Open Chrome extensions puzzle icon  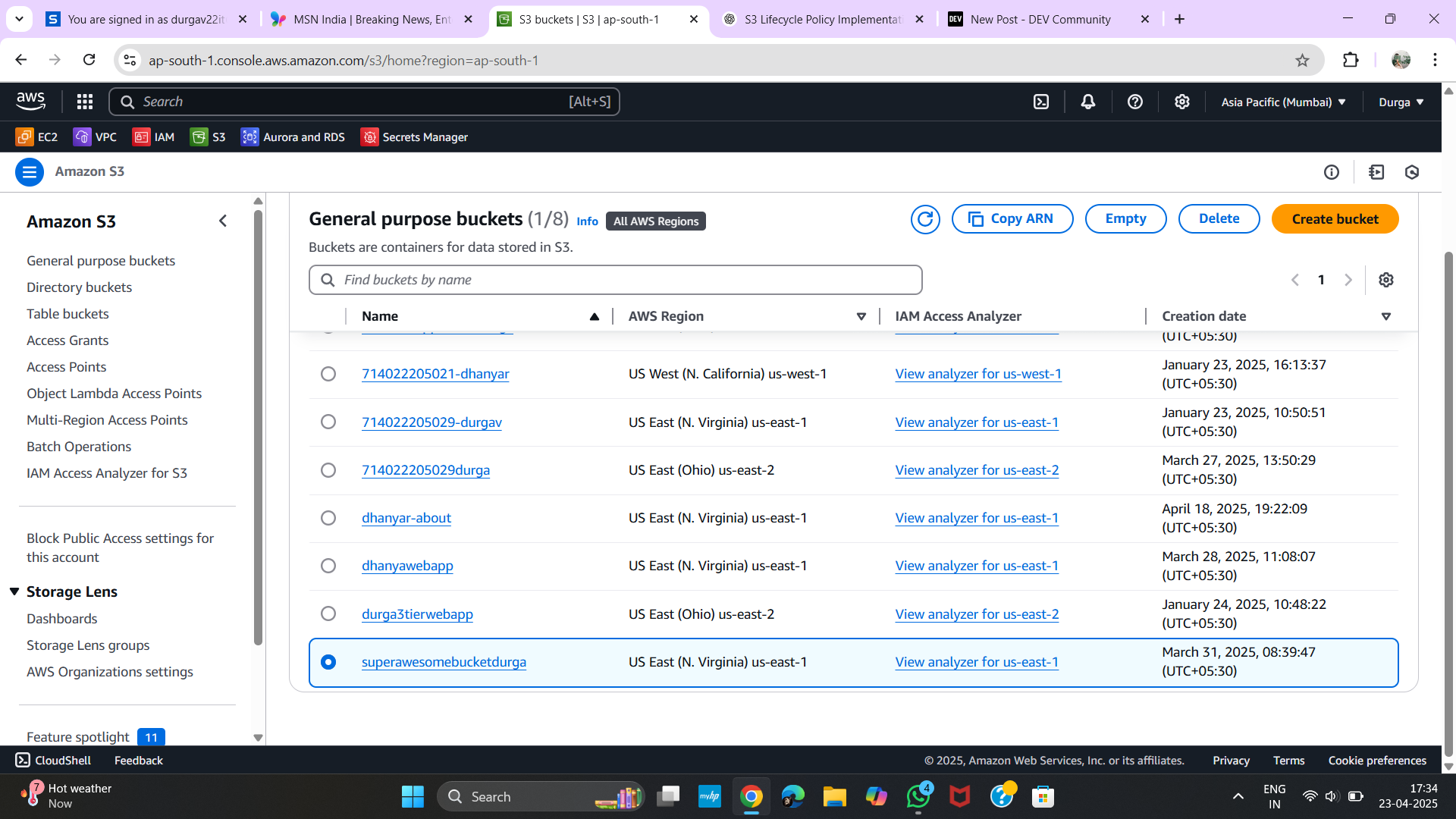tap(1351, 61)
